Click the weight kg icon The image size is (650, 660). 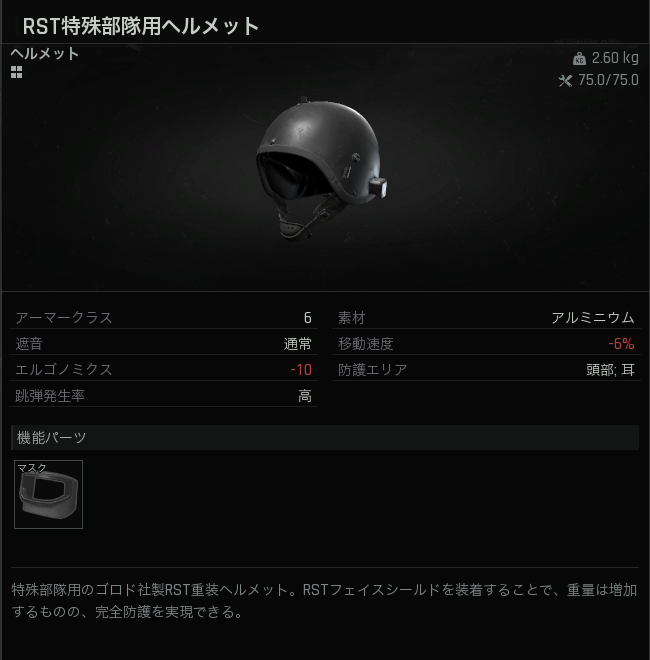click(x=579, y=59)
